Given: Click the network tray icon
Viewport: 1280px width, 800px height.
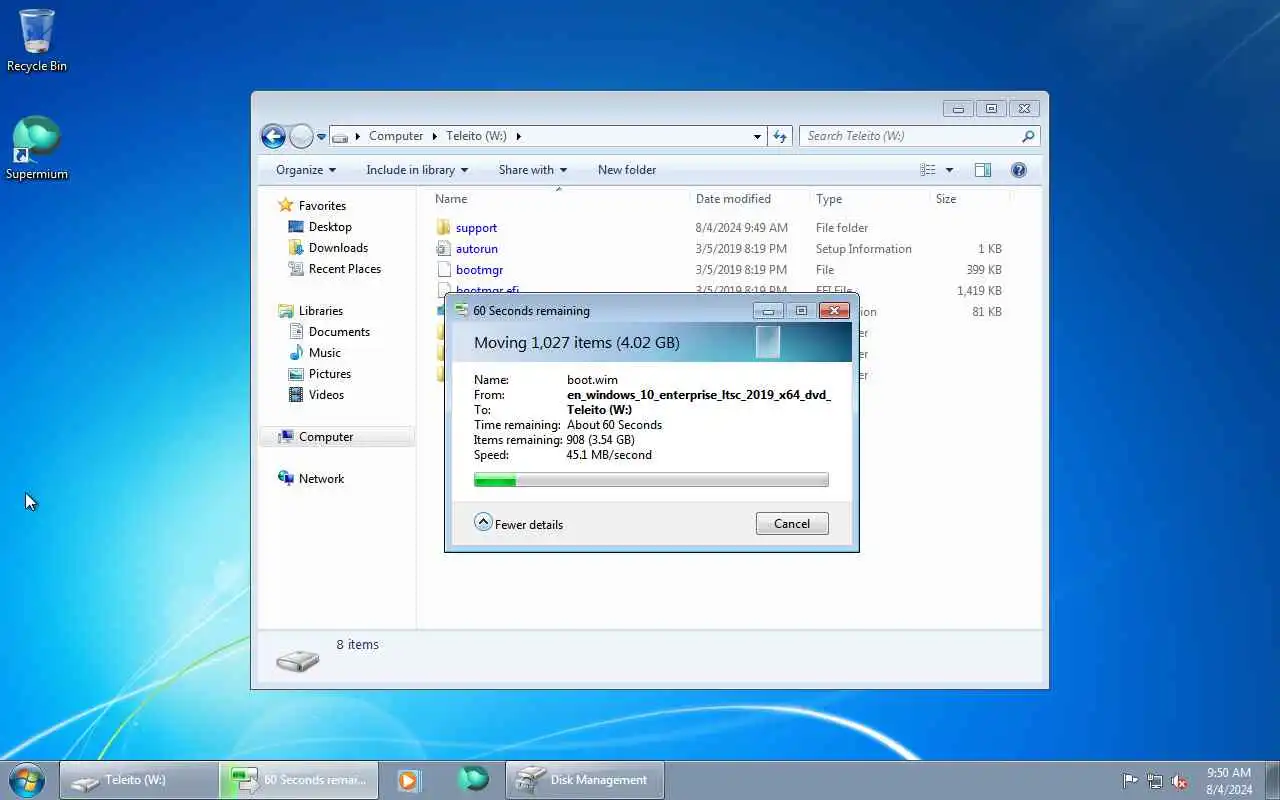Looking at the screenshot, I should tap(1155, 781).
